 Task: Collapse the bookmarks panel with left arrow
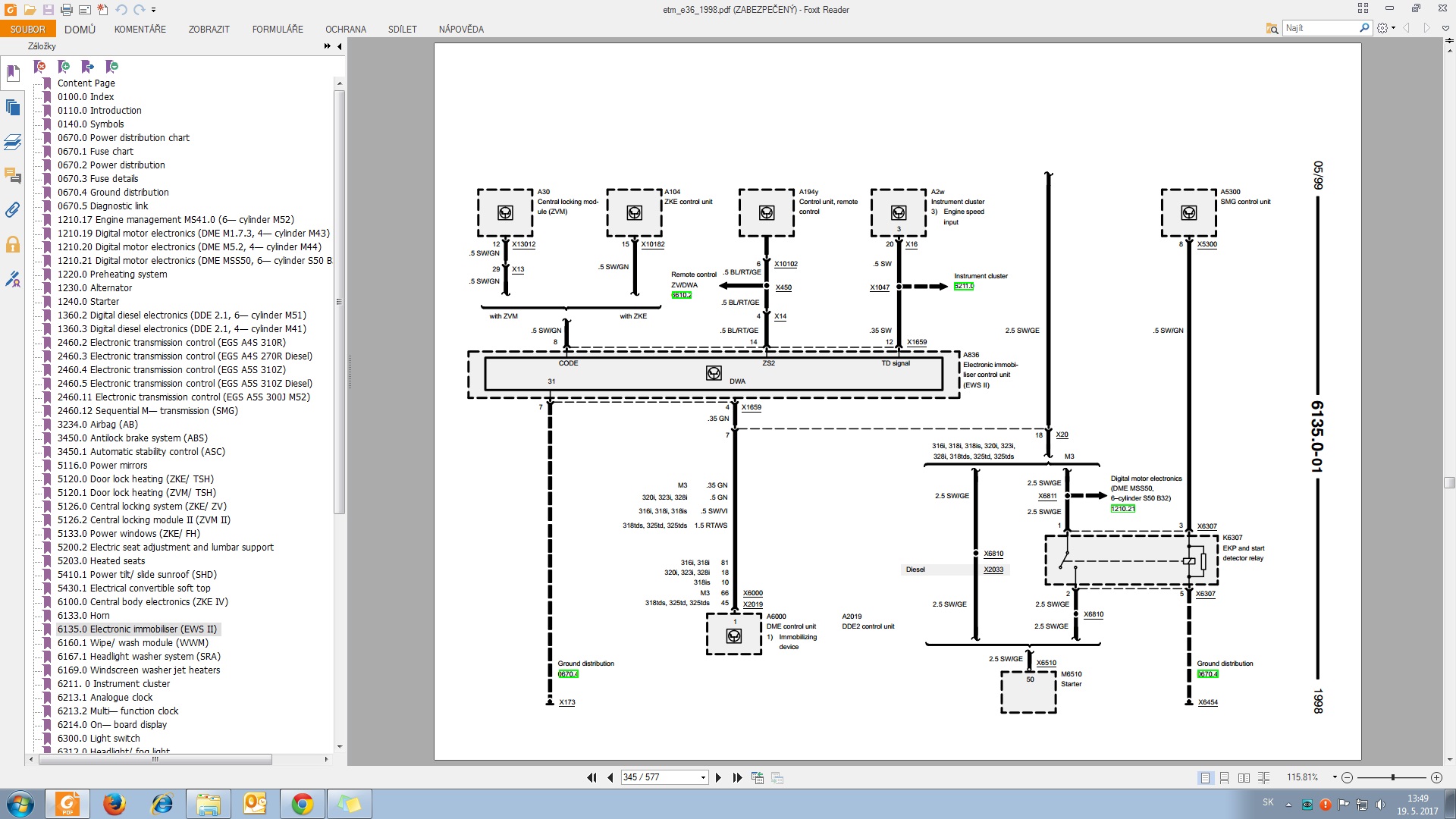point(340,46)
